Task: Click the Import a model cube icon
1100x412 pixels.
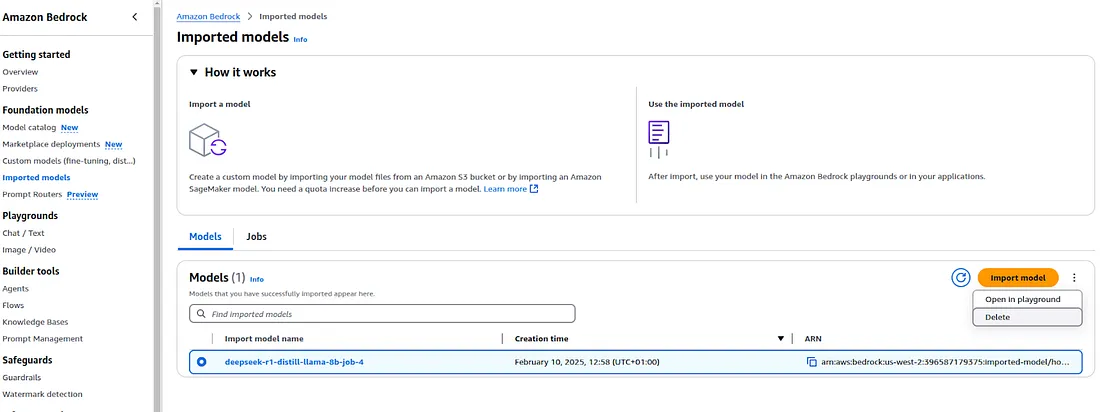Action: point(208,139)
